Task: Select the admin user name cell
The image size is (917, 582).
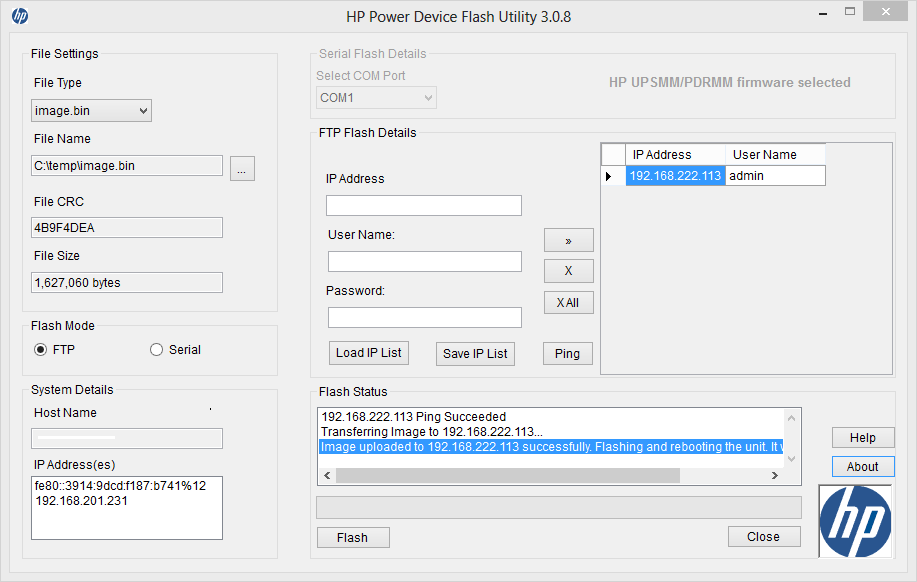Action: point(775,176)
